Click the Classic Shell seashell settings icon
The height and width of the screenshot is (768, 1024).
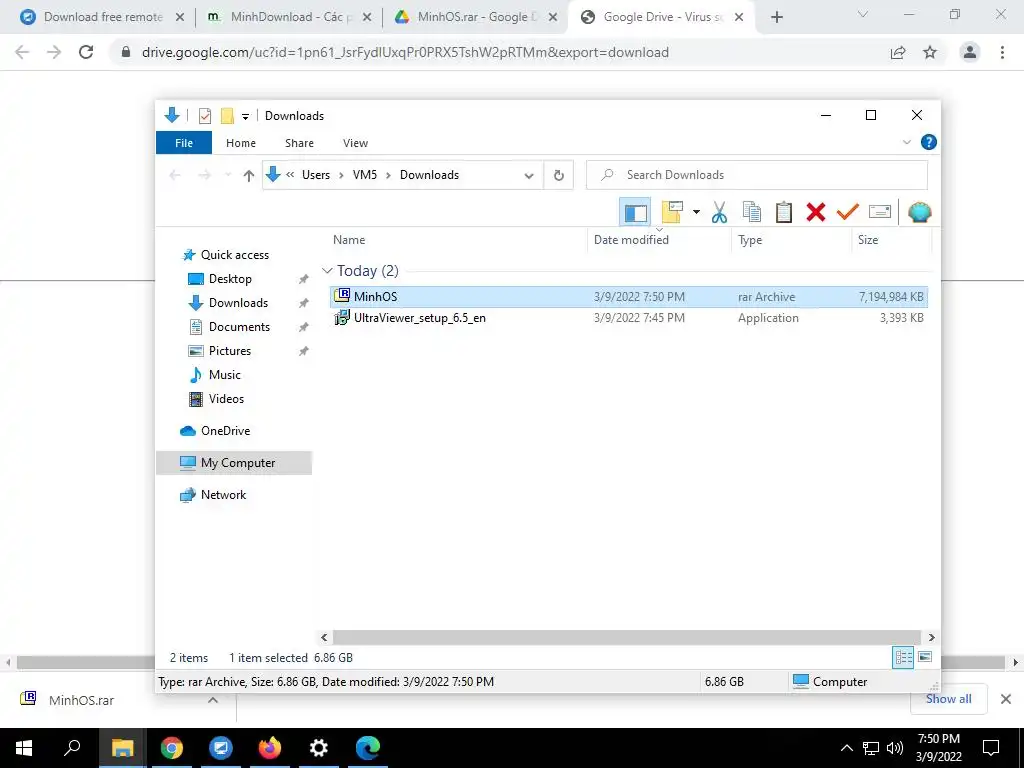point(920,212)
